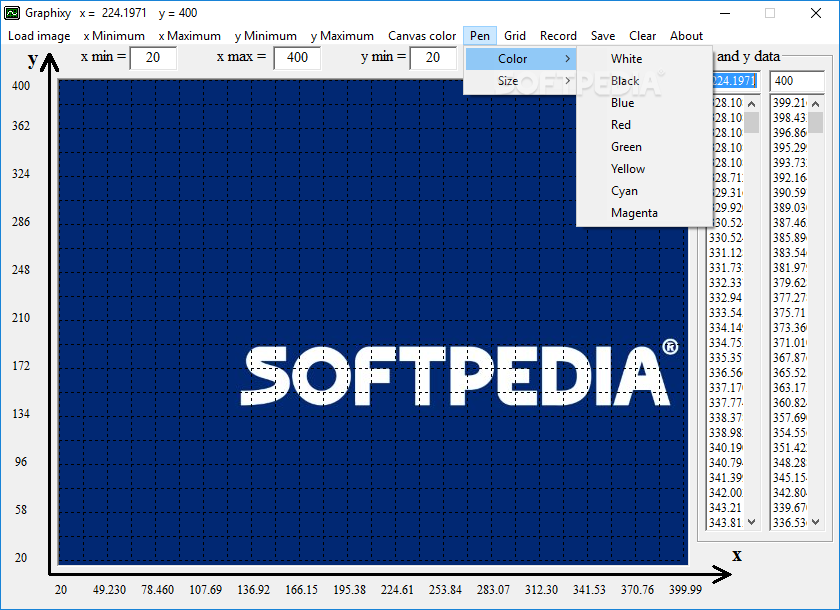Click down arrow of x data scrollbar

pyautogui.click(x=752, y=522)
